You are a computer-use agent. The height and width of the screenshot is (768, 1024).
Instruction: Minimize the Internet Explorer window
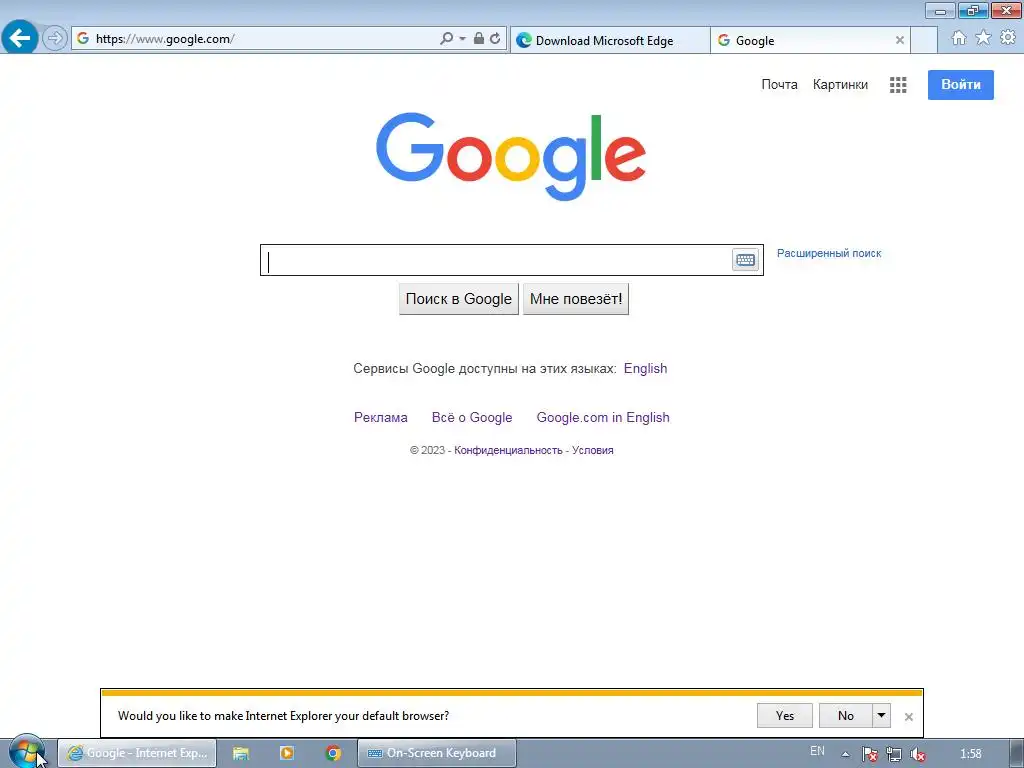[940, 10]
